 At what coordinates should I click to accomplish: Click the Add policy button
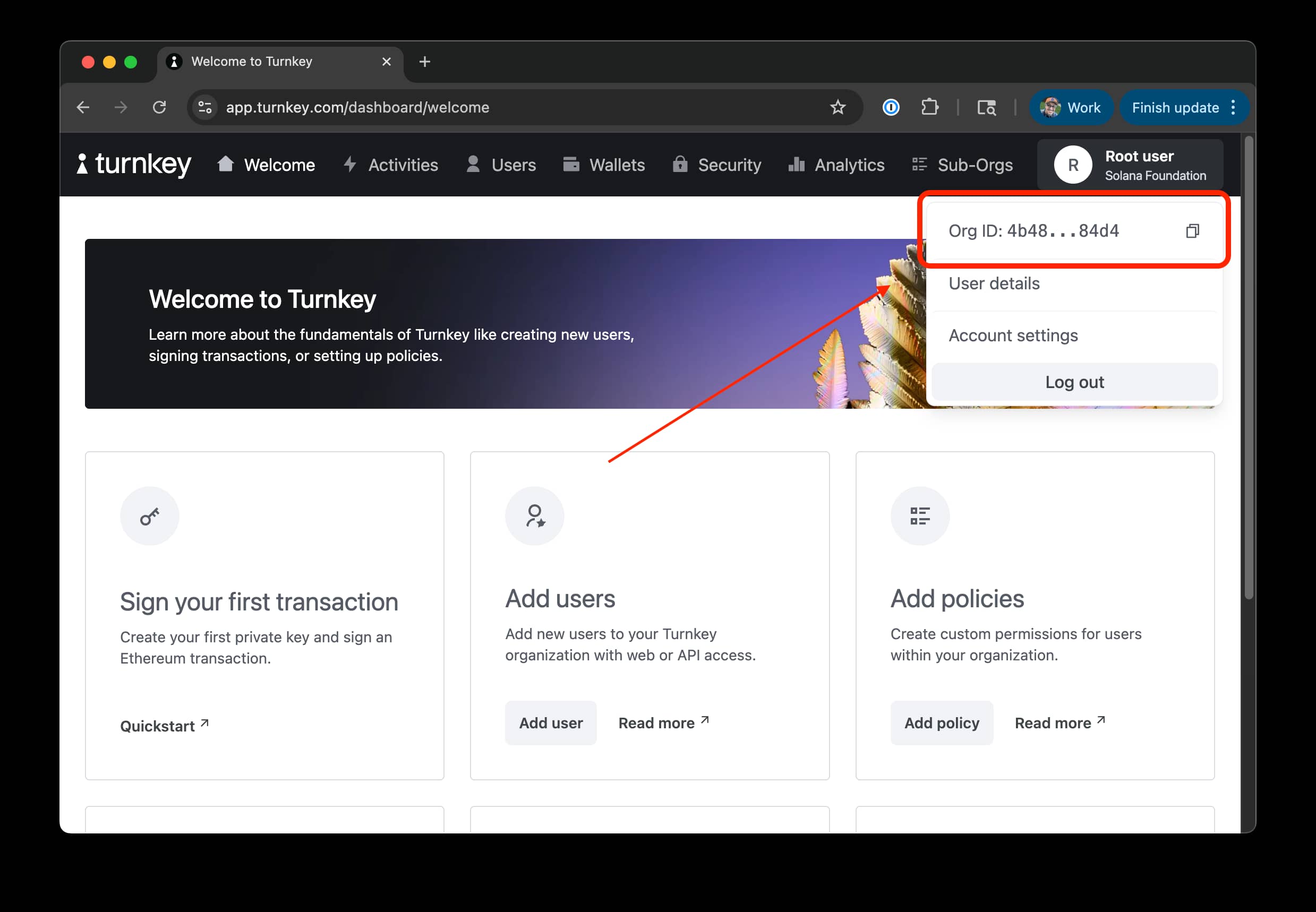[941, 723]
